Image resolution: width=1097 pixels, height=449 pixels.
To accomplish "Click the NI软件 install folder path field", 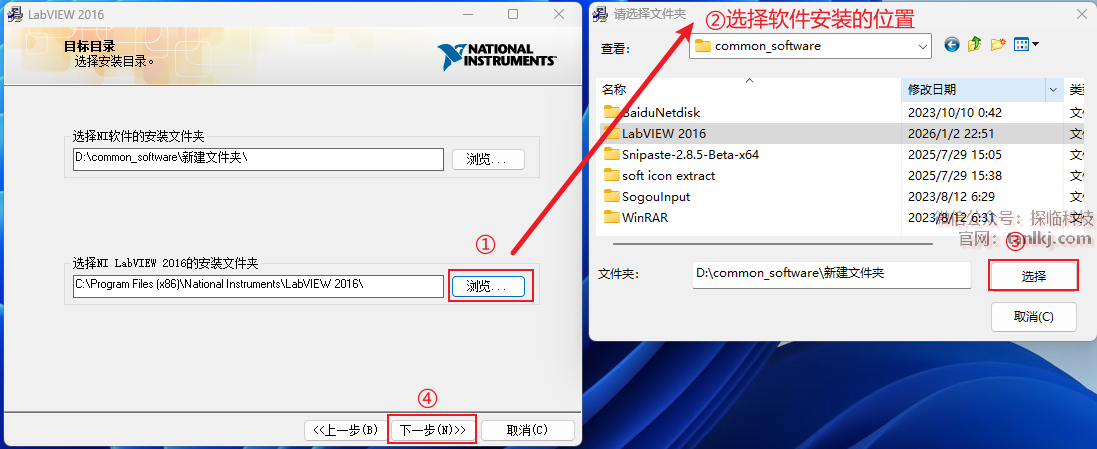I will coord(258,159).
